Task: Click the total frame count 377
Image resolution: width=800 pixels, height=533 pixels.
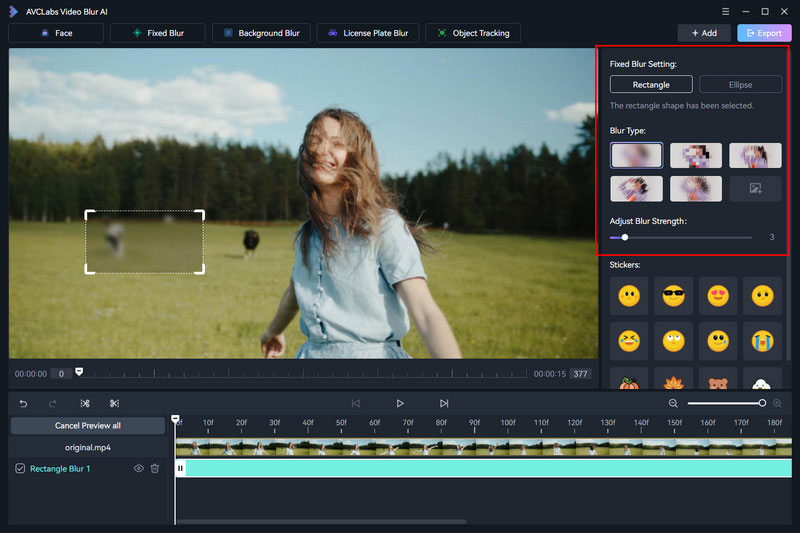Action: pos(580,374)
